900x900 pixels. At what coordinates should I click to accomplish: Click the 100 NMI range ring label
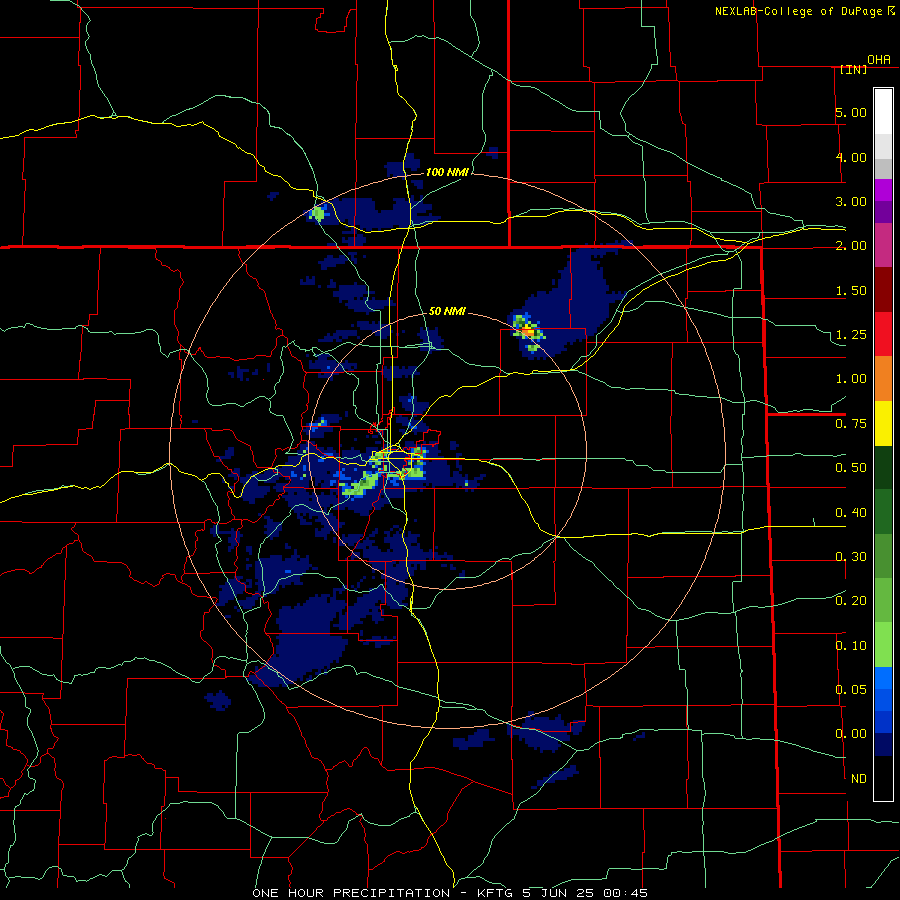click(447, 172)
